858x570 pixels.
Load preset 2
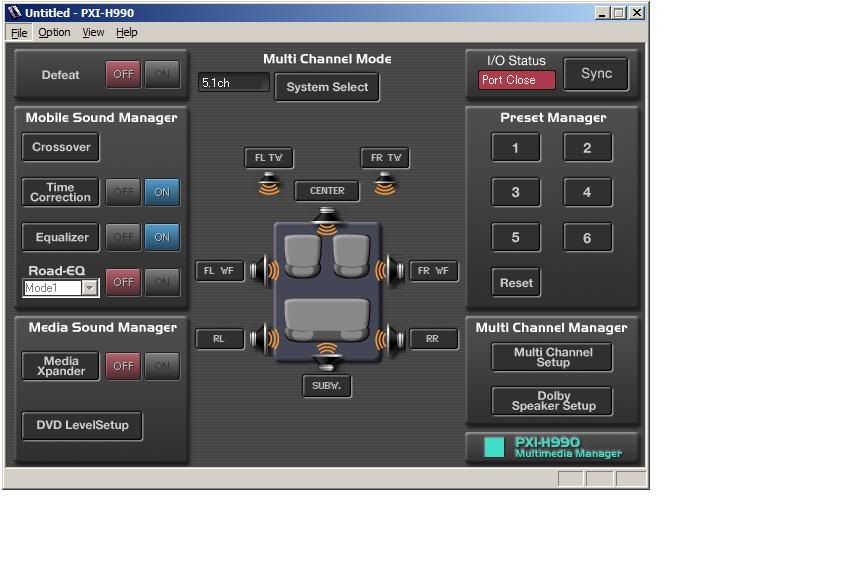[x=587, y=148]
